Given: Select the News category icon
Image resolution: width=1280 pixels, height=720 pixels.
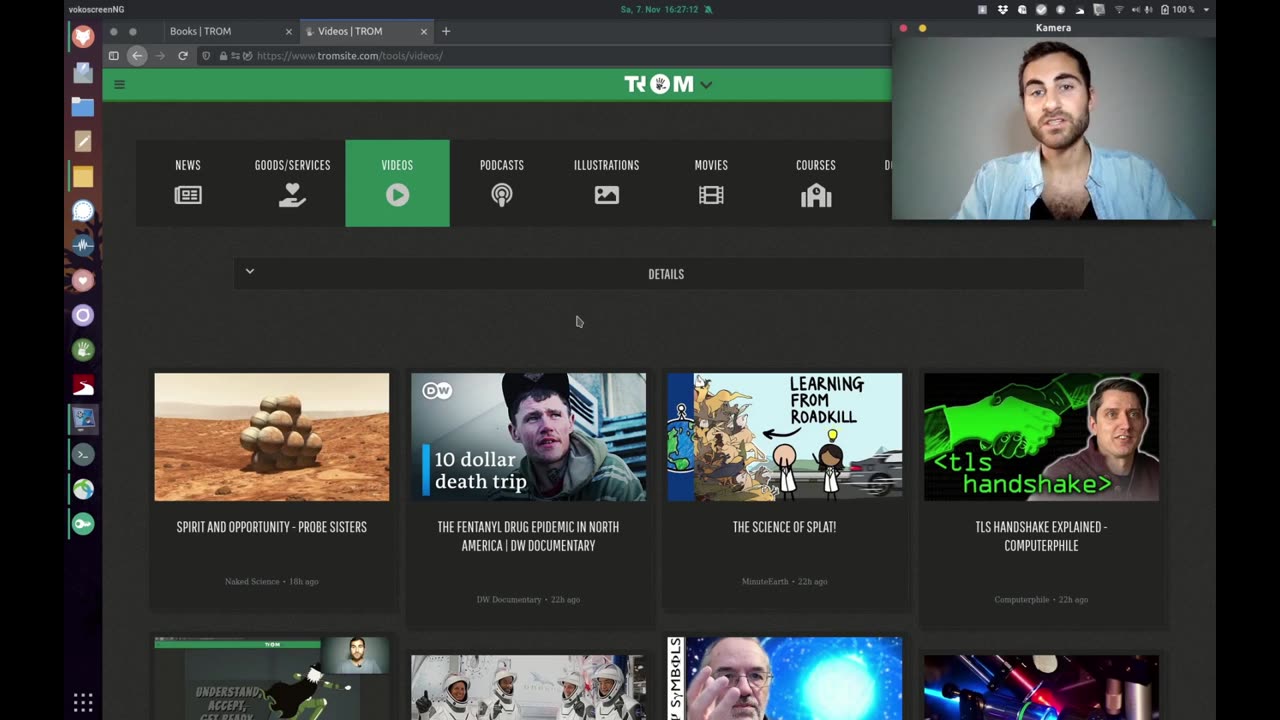Looking at the screenshot, I should (x=188, y=195).
